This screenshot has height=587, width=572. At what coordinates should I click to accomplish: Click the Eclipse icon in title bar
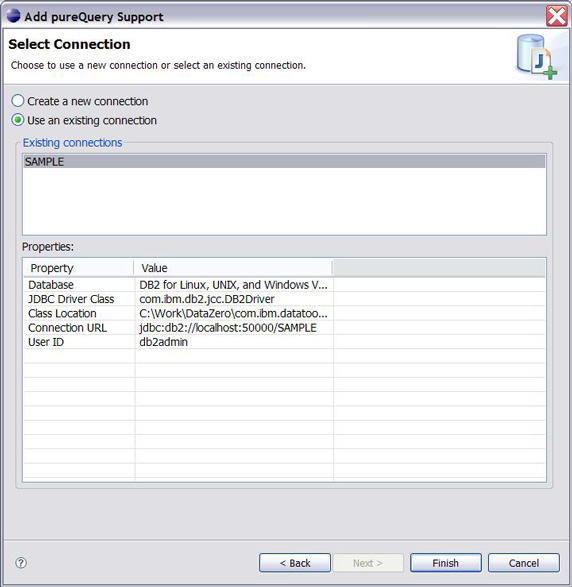(x=13, y=16)
